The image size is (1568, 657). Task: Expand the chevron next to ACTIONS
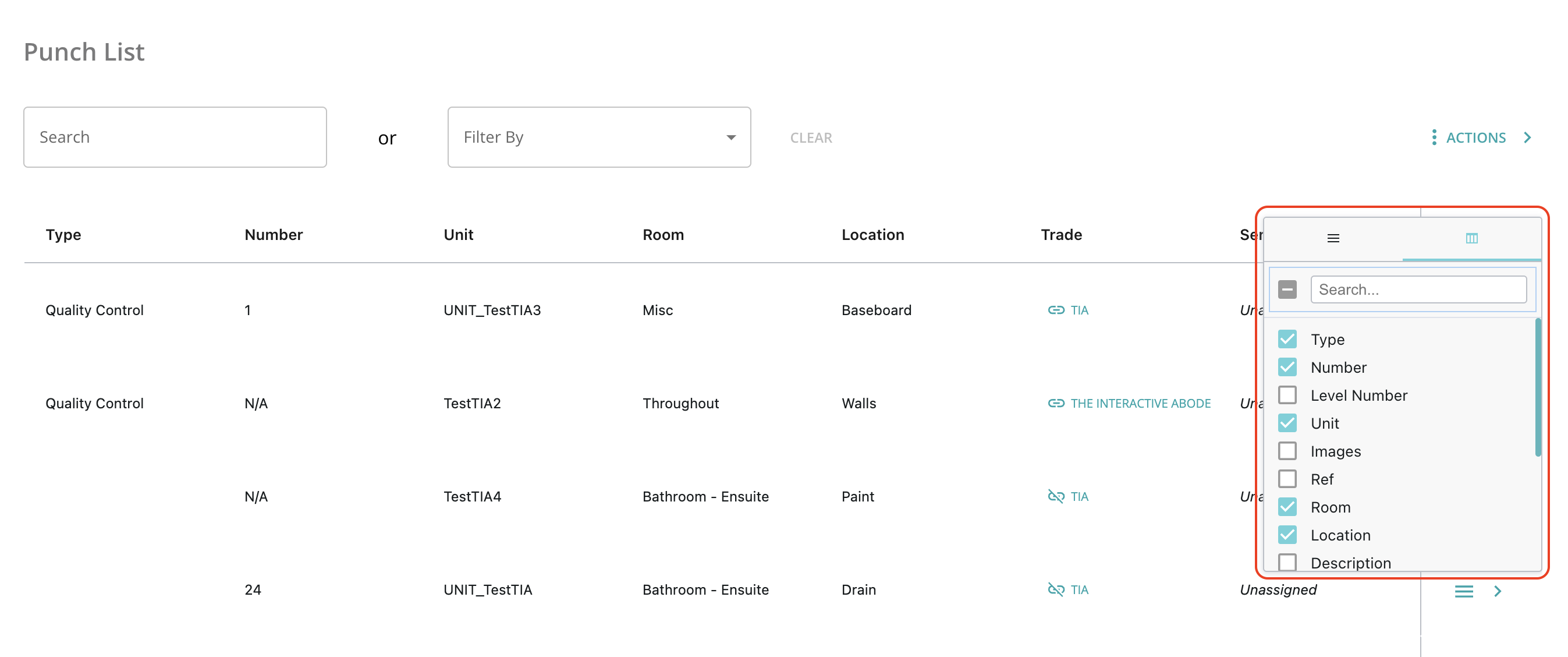pos(1527,137)
